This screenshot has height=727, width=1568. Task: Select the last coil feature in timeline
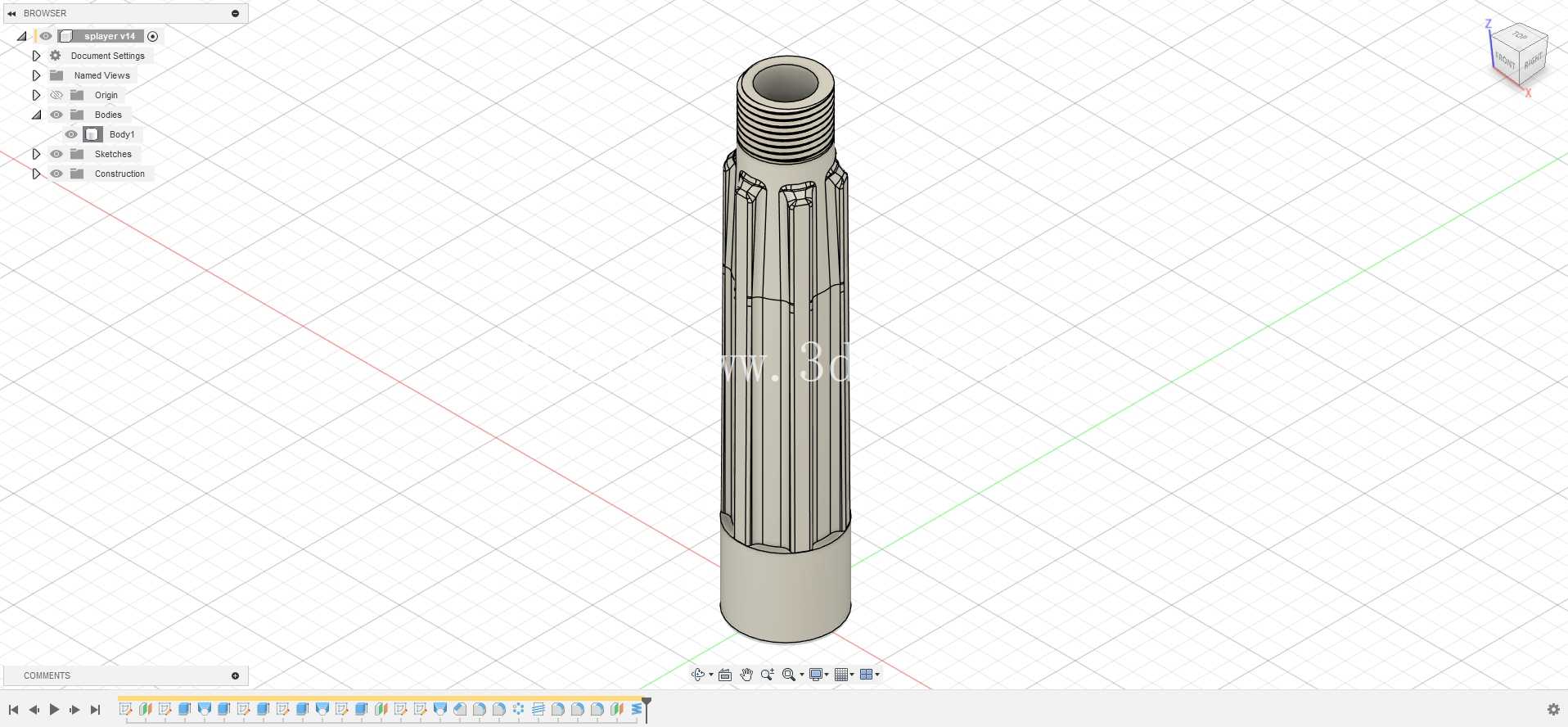(636, 709)
